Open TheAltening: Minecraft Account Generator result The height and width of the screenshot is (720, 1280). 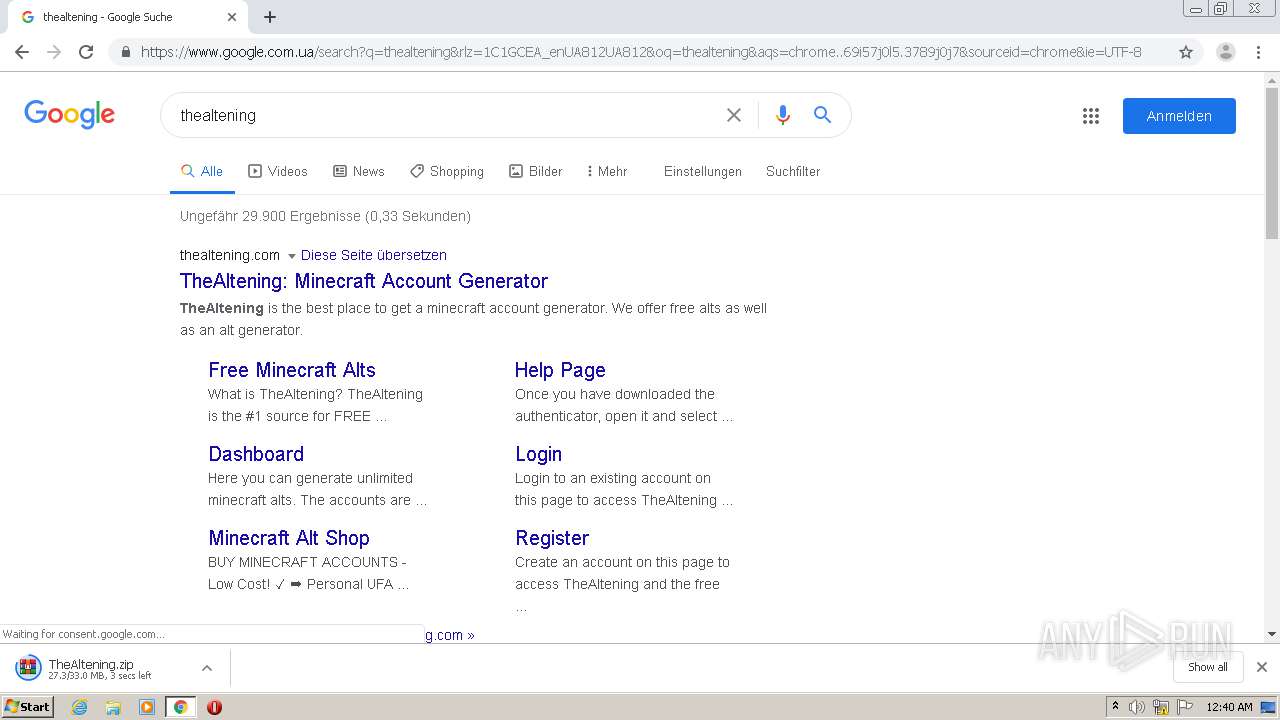coord(364,281)
